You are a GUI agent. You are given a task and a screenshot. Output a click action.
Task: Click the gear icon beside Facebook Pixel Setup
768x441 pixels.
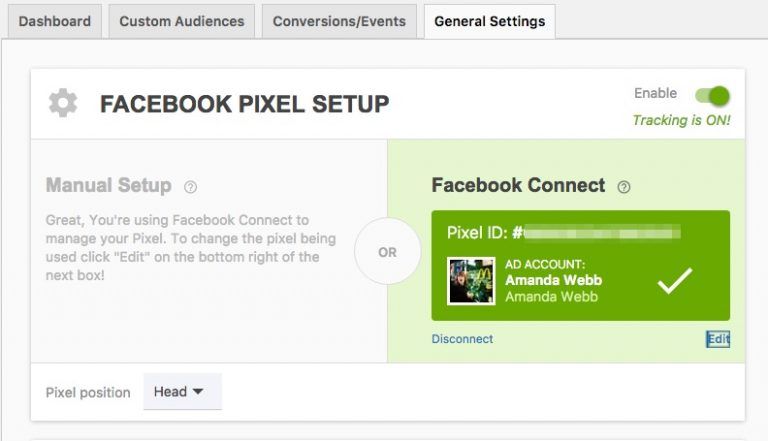[x=63, y=103]
